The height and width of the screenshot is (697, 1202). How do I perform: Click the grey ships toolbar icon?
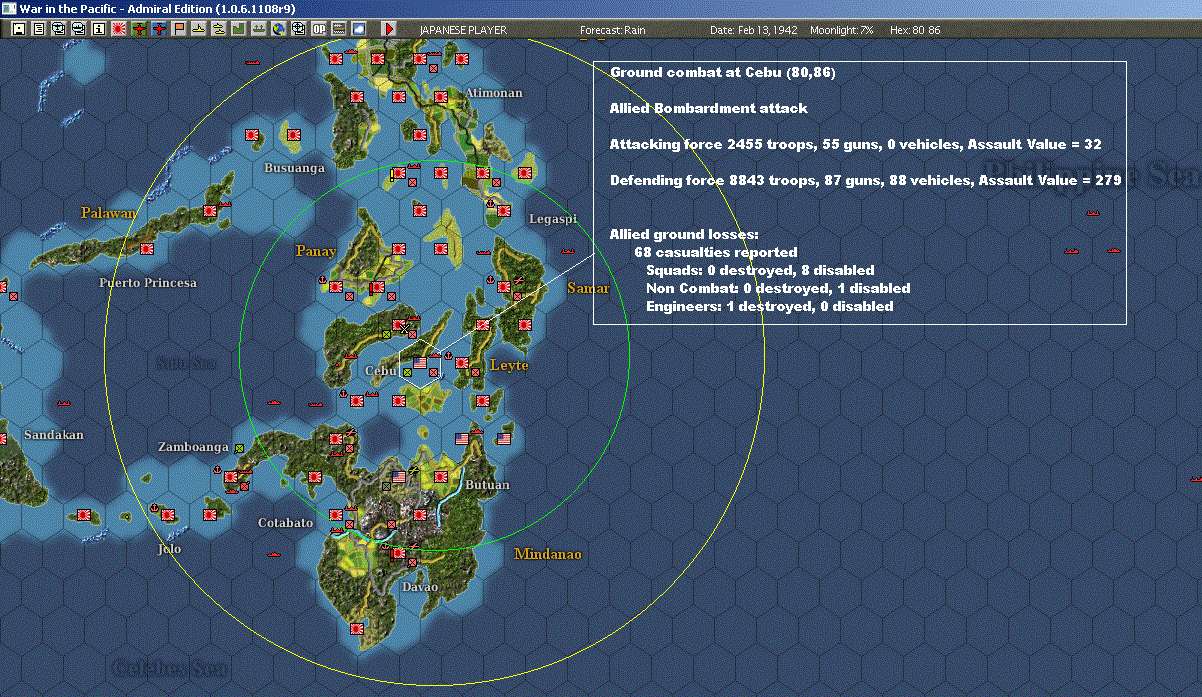pyautogui.click(x=258, y=29)
